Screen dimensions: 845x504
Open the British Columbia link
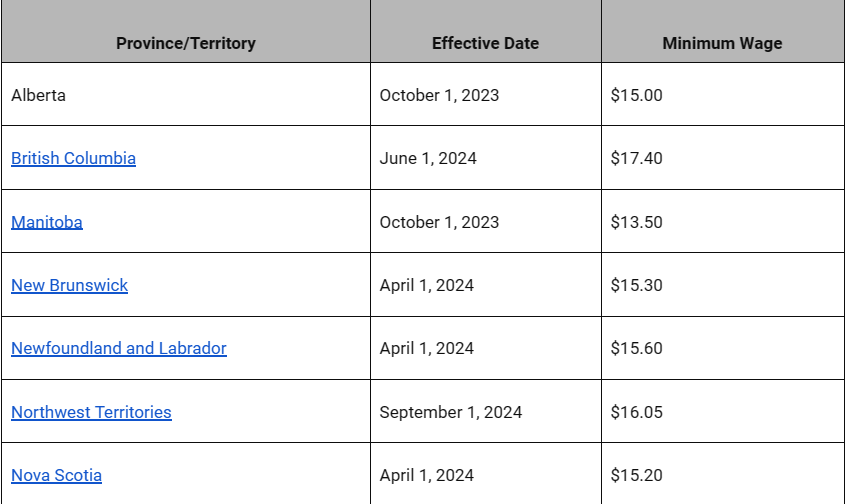click(x=73, y=158)
